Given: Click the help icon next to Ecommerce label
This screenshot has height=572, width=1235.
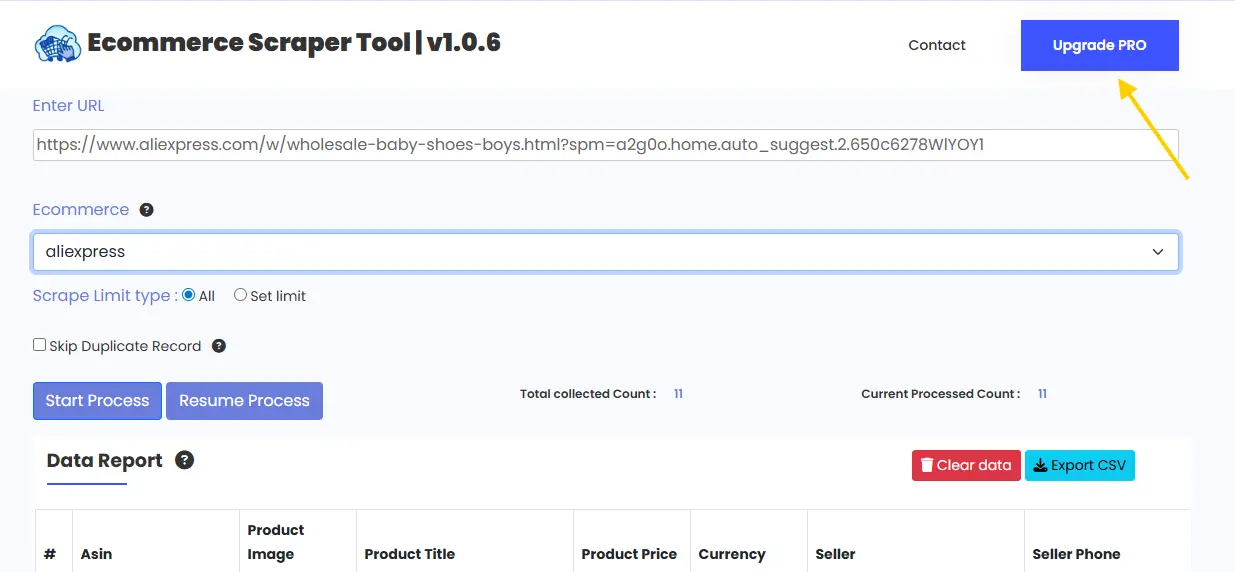Looking at the screenshot, I should coord(147,210).
